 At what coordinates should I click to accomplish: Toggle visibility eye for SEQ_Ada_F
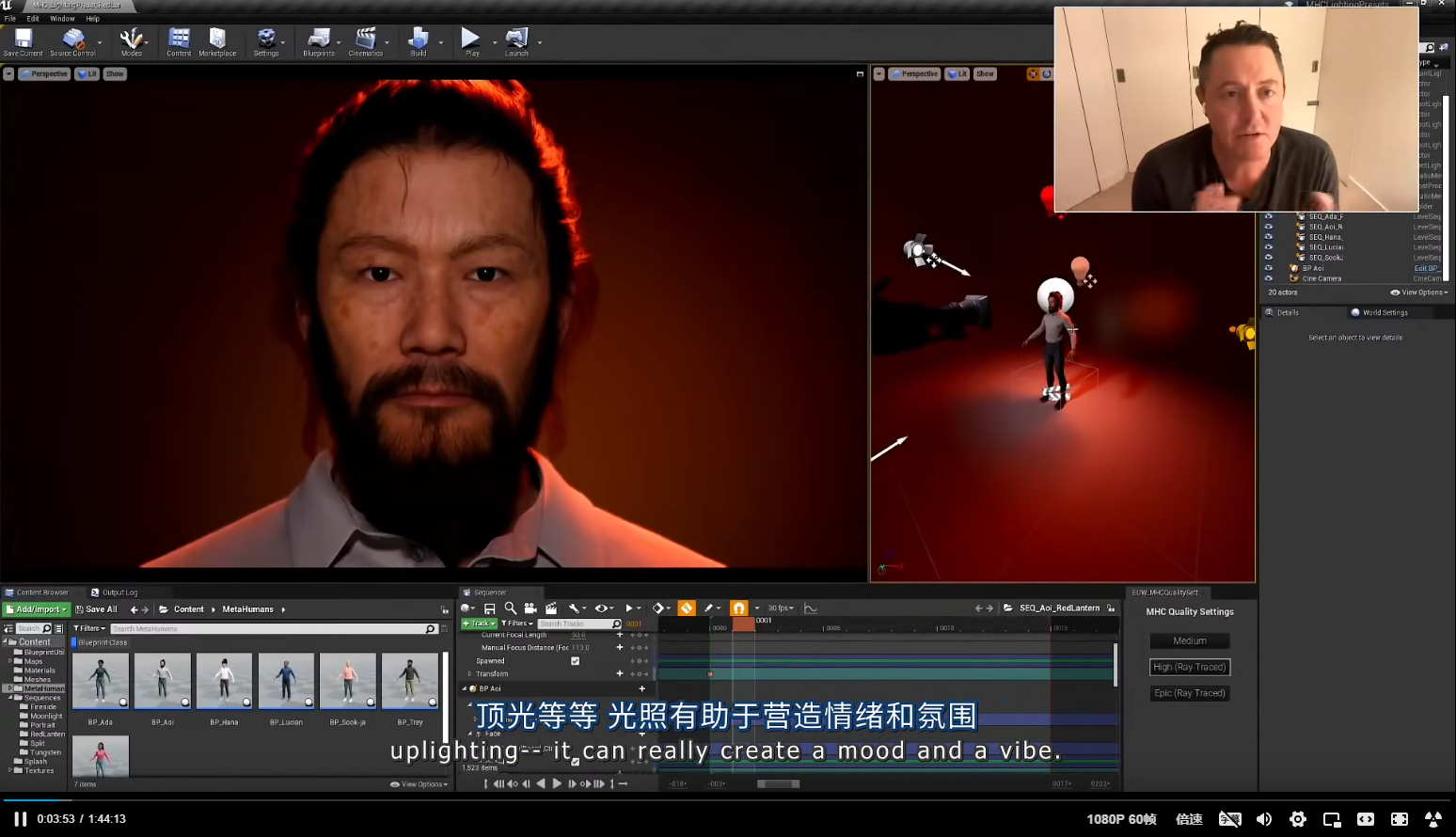(x=1268, y=216)
